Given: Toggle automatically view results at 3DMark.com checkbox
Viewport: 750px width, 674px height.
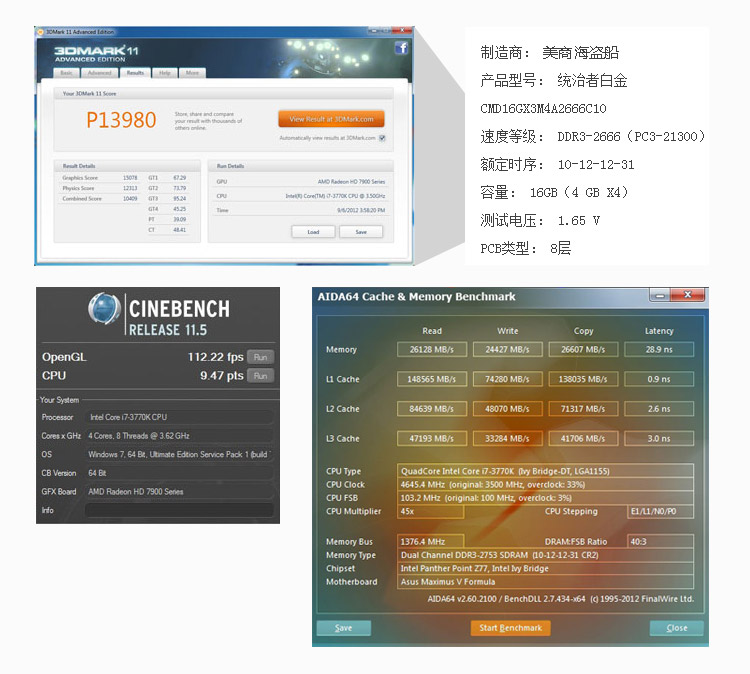Looking at the screenshot, I should (x=382, y=138).
